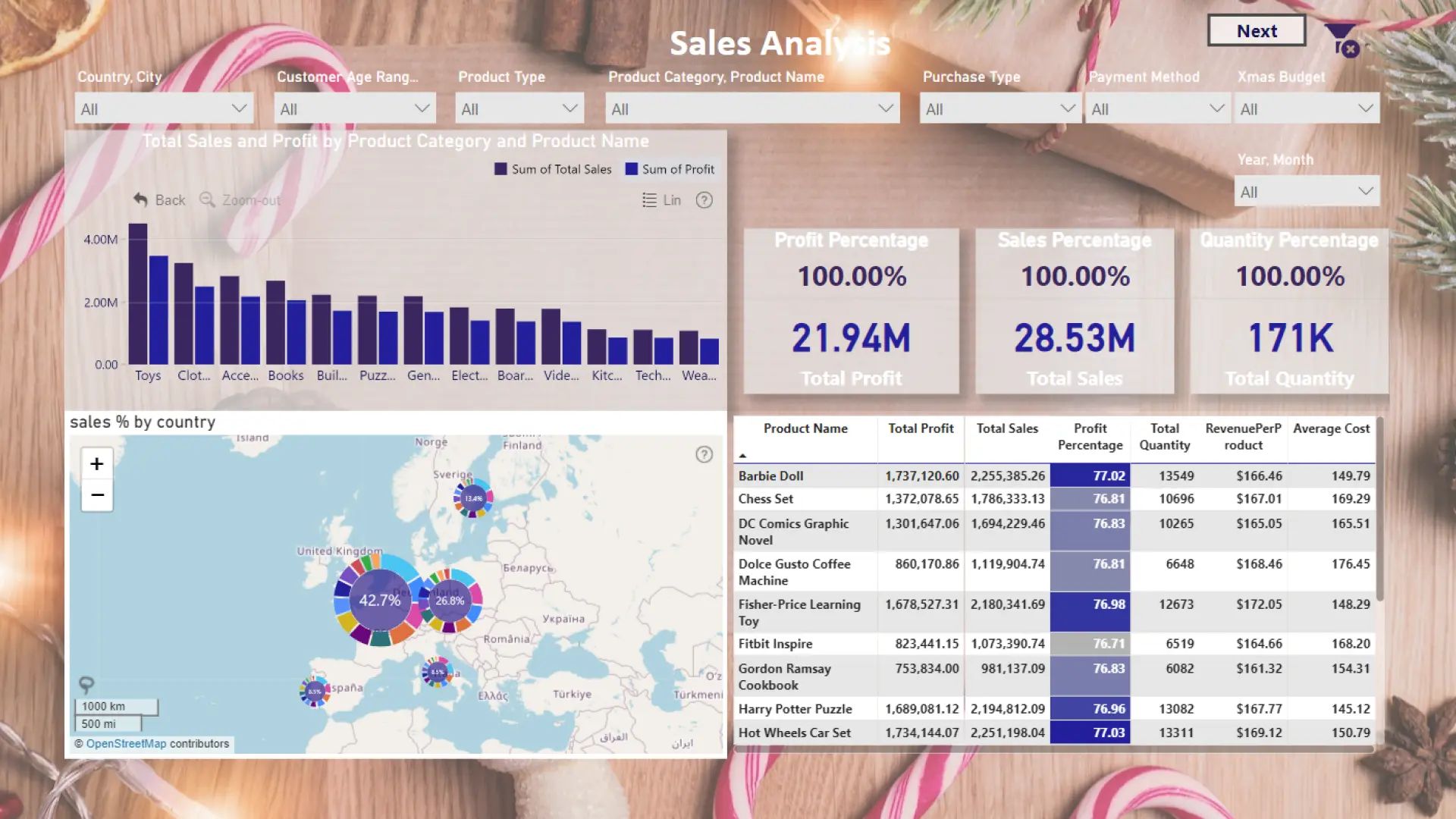1456x819 pixels.
Task: Click the 171K Total Quantity card
Action: click(1289, 311)
